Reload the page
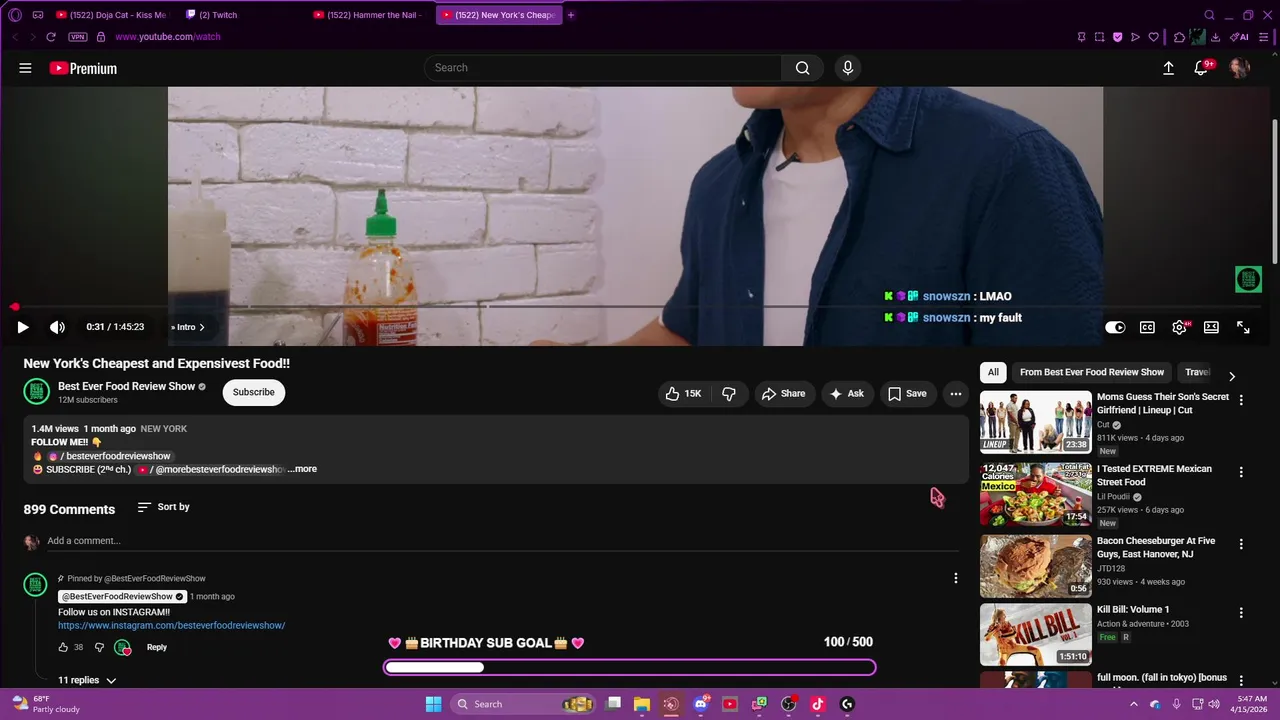The height and width of the screenshot is (720, 1280). (51, 37)
